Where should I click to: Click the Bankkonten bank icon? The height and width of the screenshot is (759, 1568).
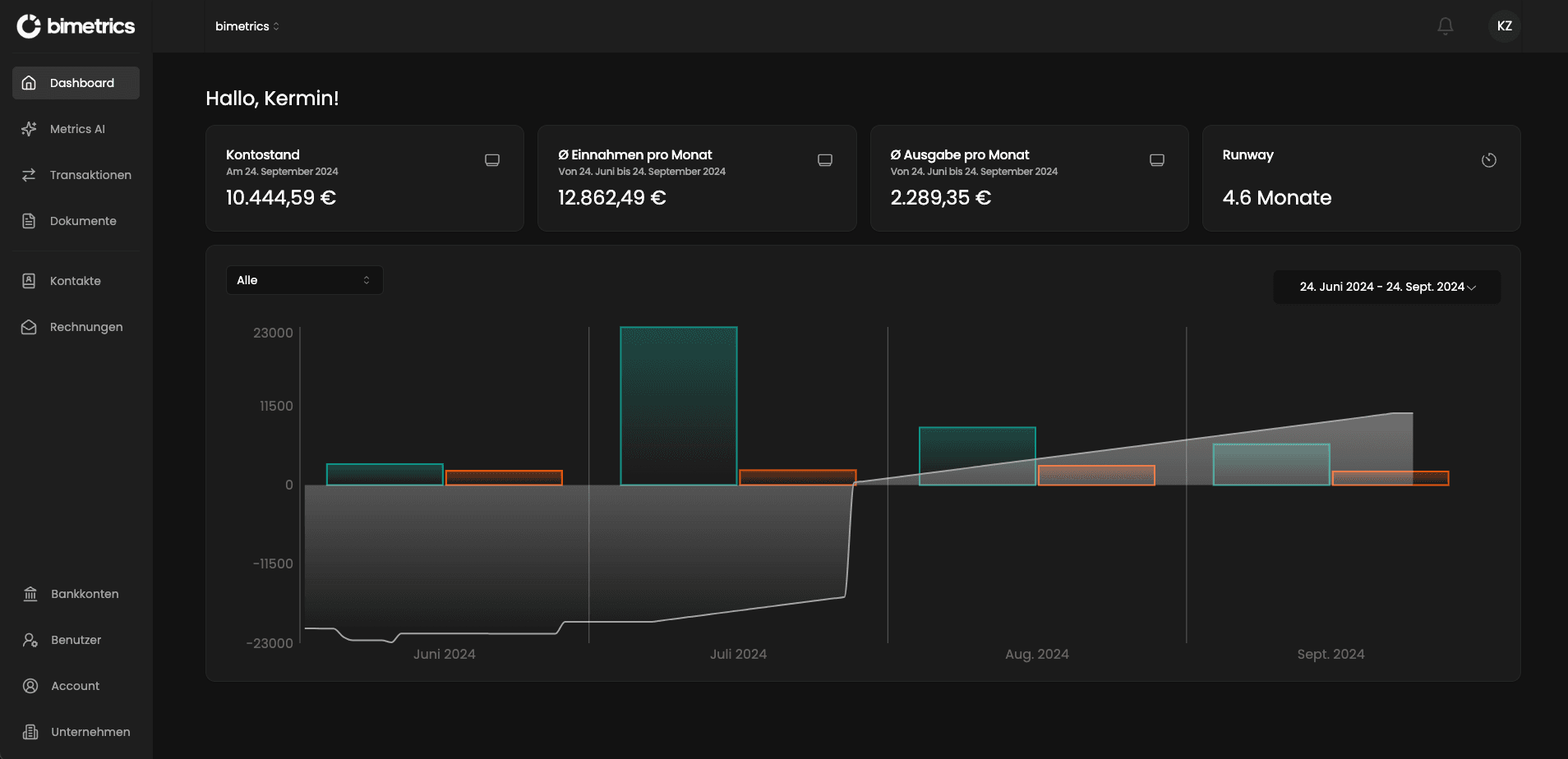[30, 594]
